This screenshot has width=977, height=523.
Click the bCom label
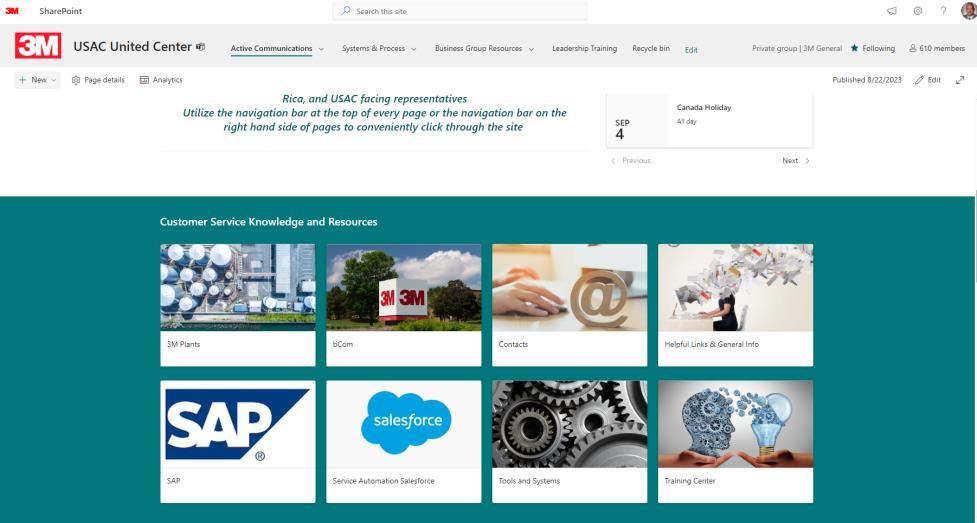(343, 344)
